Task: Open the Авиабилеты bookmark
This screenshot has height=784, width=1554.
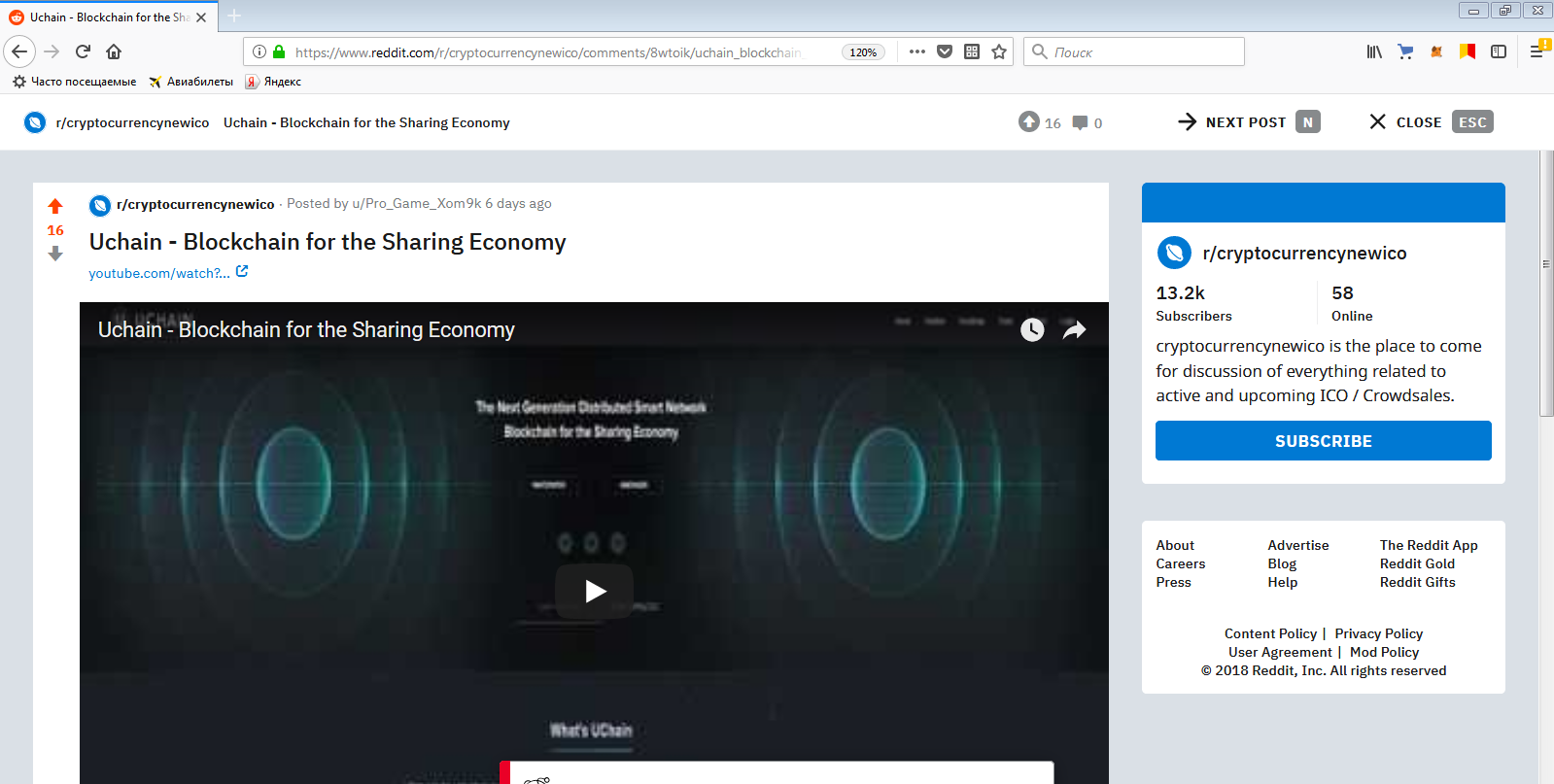Action: coord(190,82)
